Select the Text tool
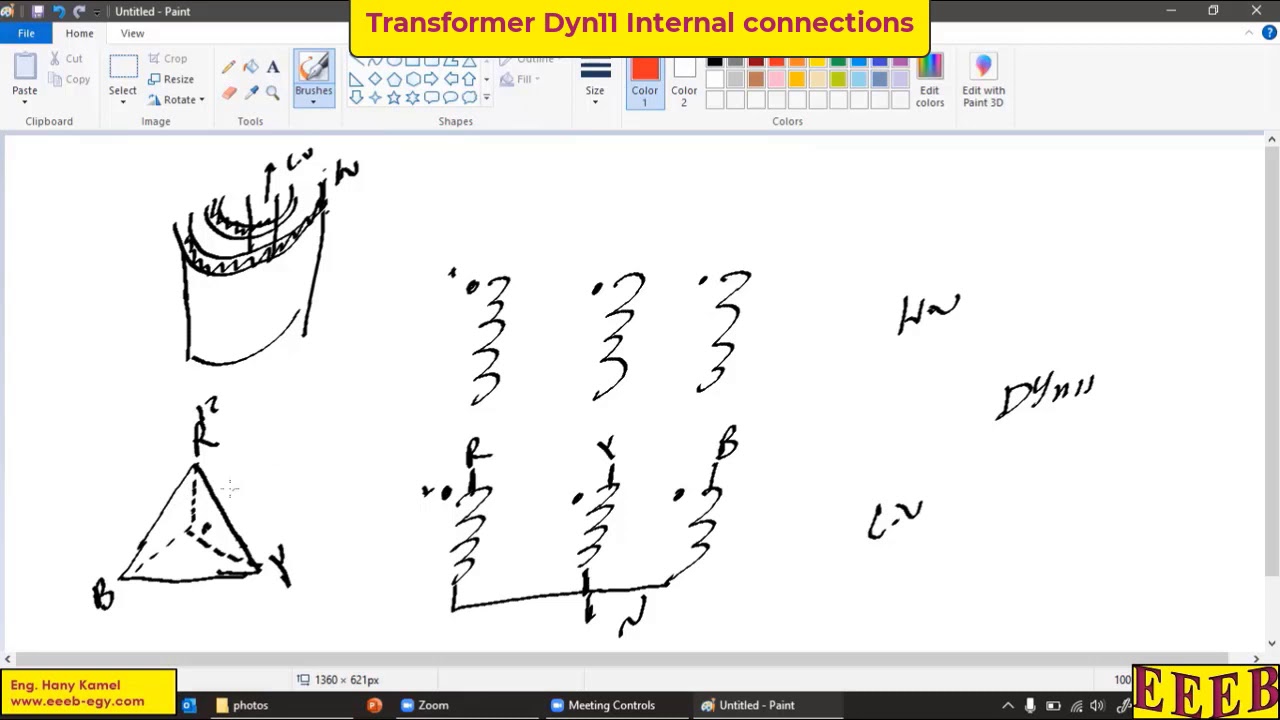 click(x=273, y=67)
